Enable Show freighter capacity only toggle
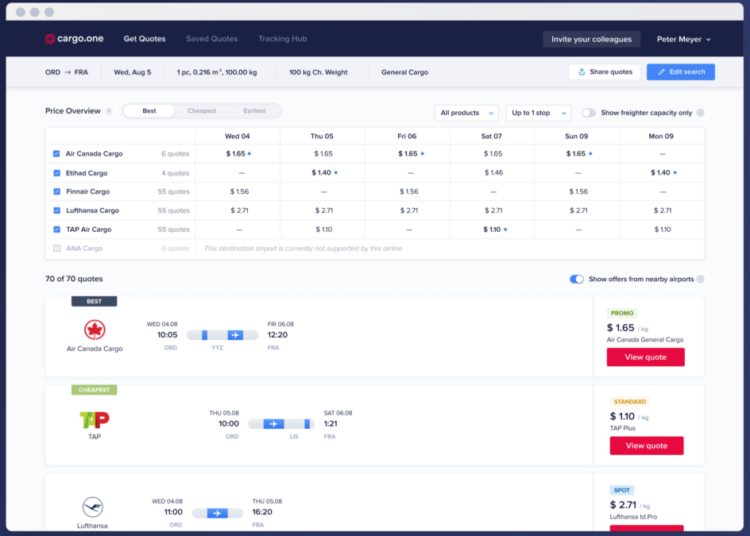750x536 pixels. point(588,113)
